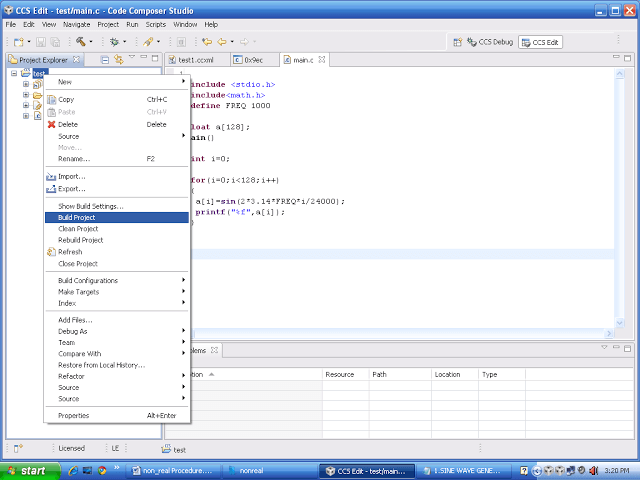640x480 pixels.
Task: Open the File menu
Action: [11, 24]
